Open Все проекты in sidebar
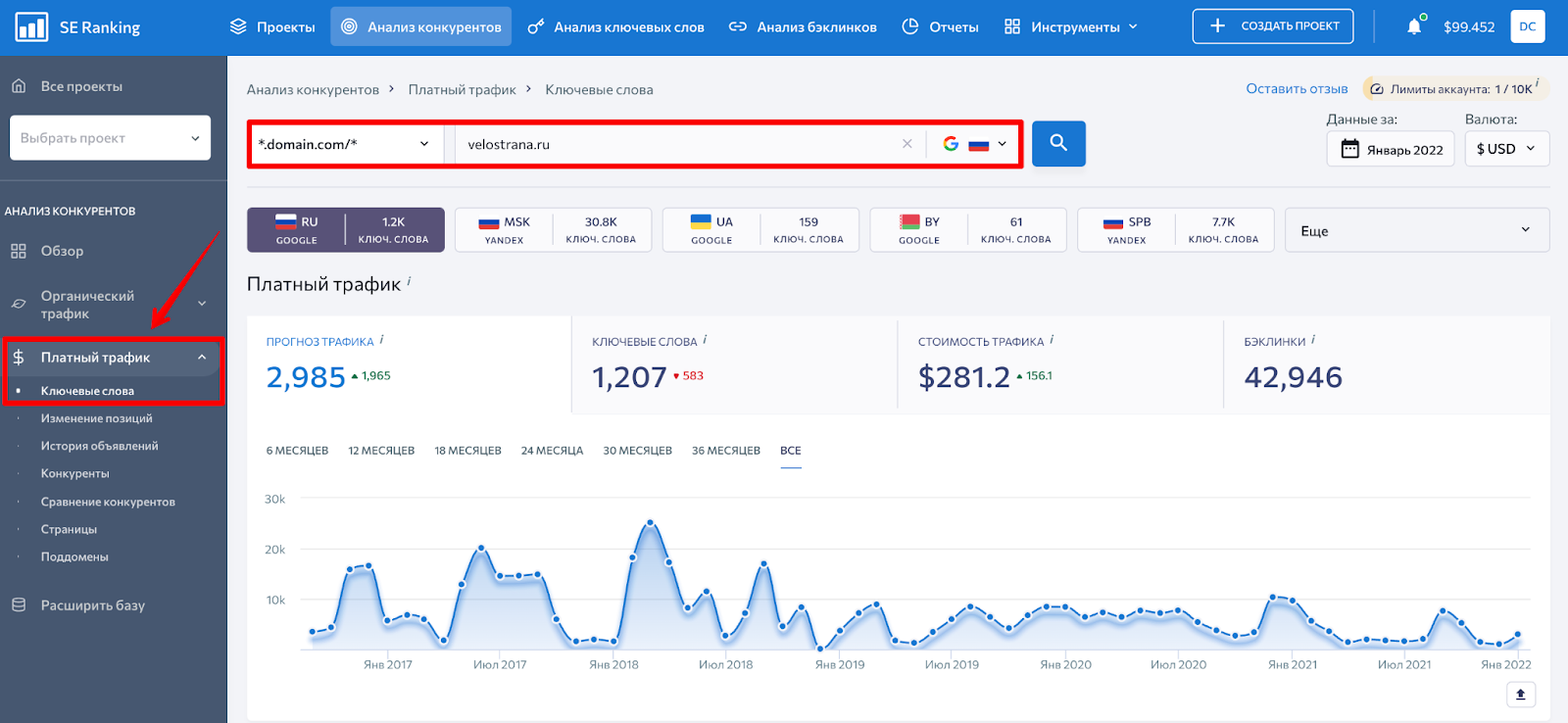The width and height of the screenshot is (1568, 723). pos(81,86)
